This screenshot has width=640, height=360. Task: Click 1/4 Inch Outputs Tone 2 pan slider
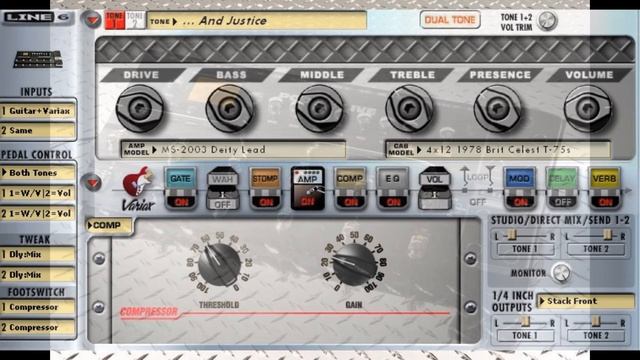pyautogui.click(x=595, y=322)
